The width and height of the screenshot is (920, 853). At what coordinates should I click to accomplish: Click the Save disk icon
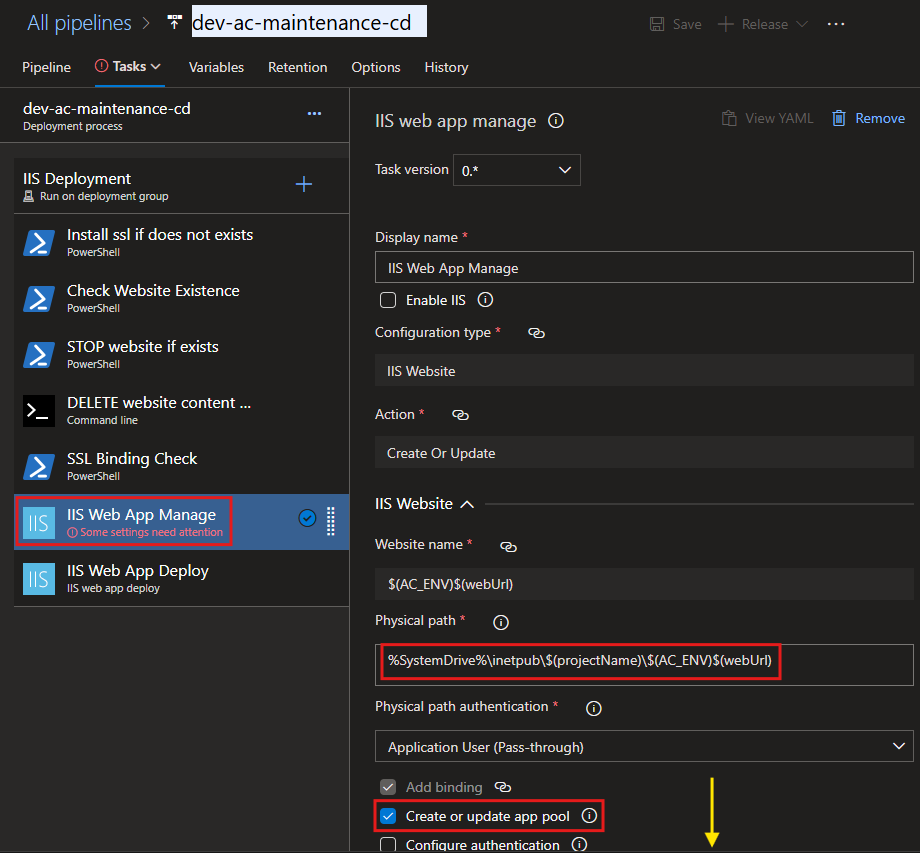click(657, 24)
